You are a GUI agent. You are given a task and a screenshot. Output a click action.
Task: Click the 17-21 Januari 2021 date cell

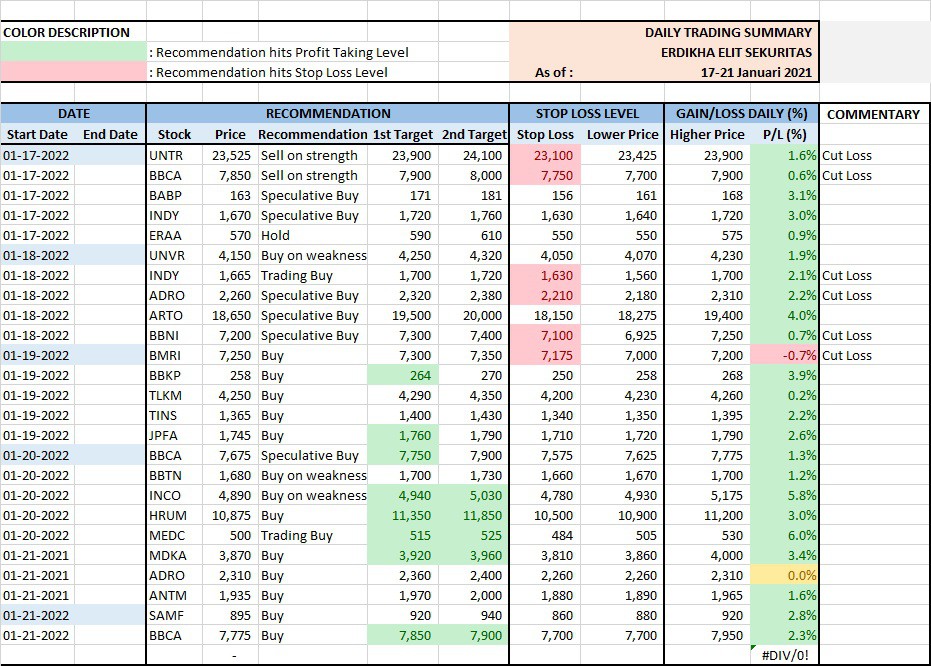[x=756, y=72]
